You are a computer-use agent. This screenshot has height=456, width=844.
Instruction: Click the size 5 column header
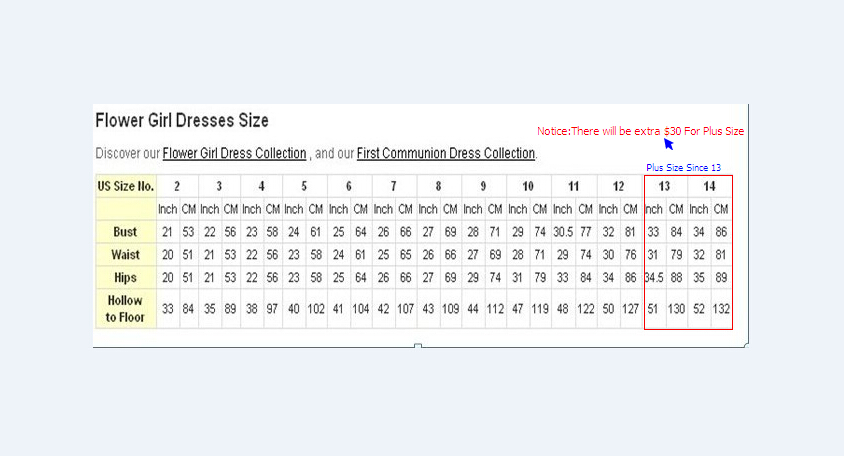(x=304, y=186)
